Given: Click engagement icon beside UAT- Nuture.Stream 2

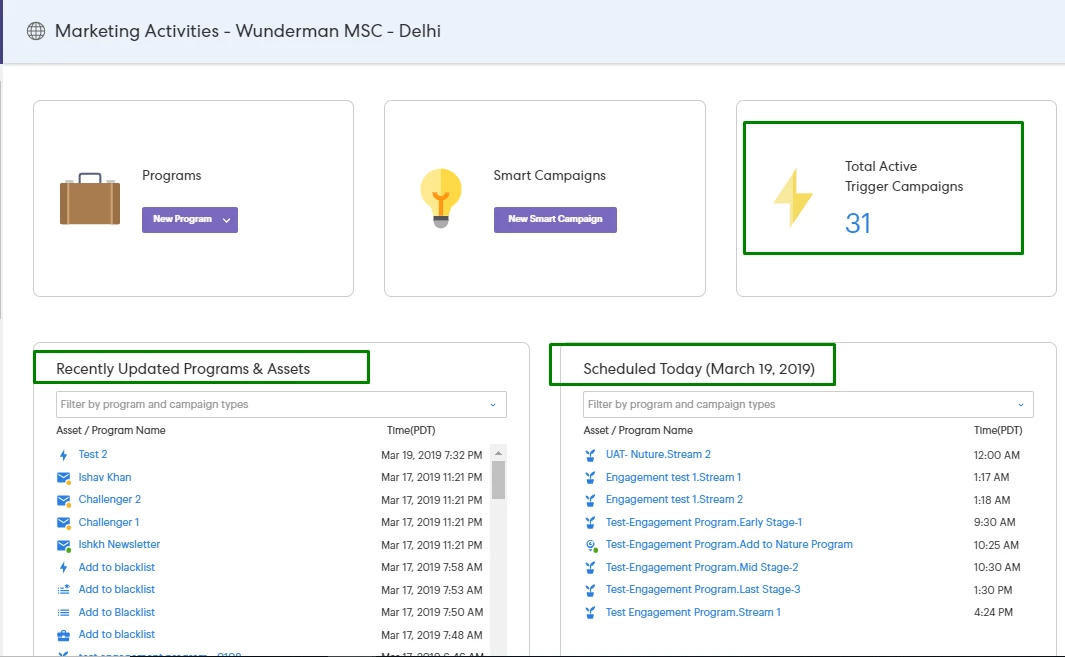Looking at the screenshot, I should tap(590, 455).
